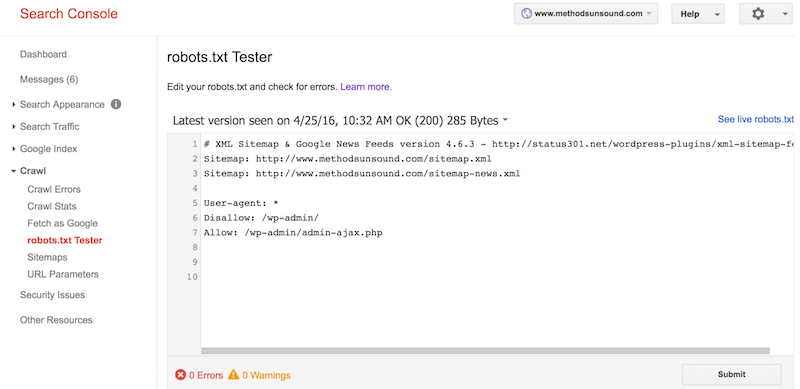Screen dimensions: 800x389
Task: Select robots.txt Tester in the sidebar
Action: pyautogui.click(x=65, y=240)
